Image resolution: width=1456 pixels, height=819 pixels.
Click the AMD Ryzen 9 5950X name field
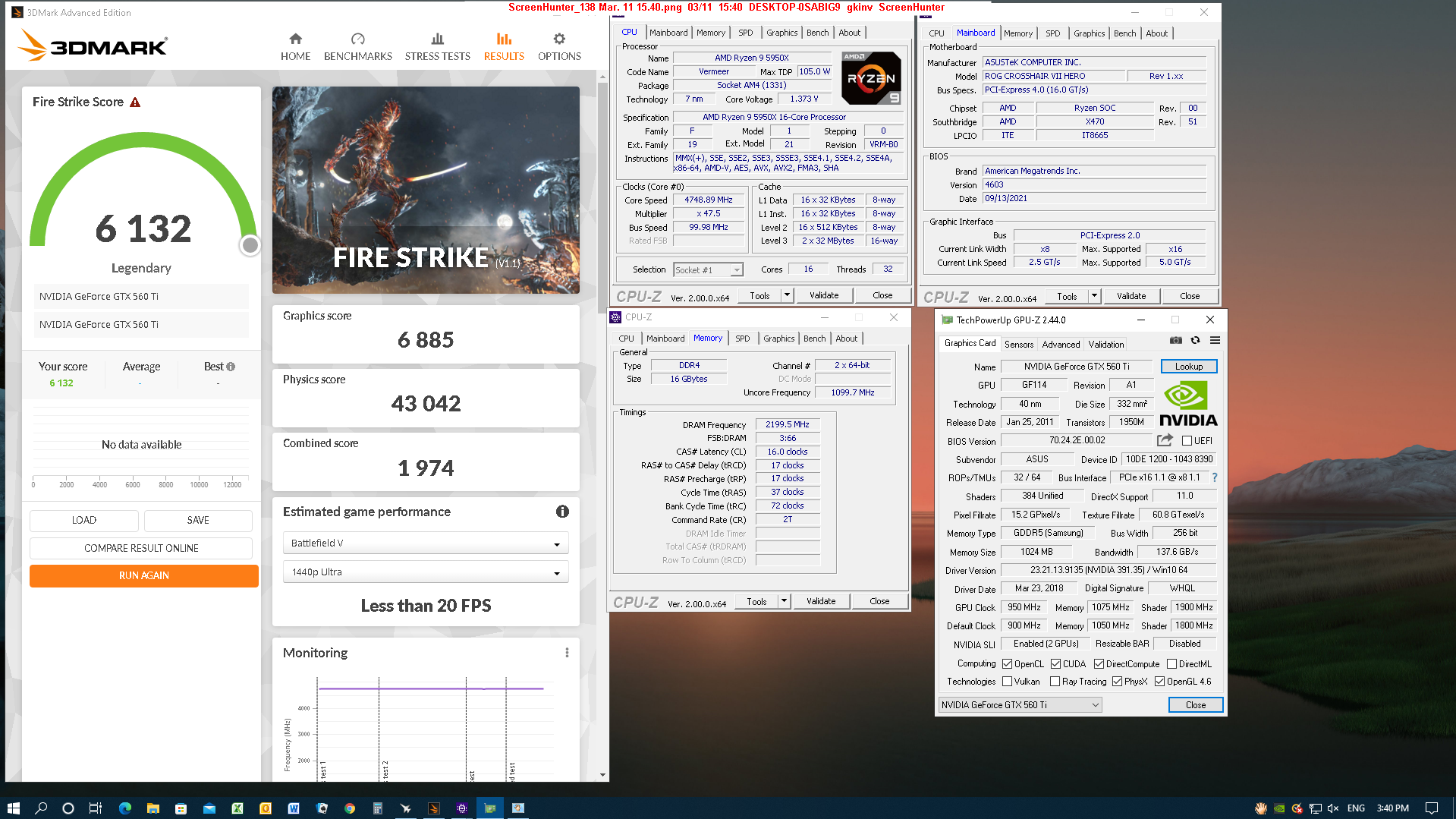point(751,58)
